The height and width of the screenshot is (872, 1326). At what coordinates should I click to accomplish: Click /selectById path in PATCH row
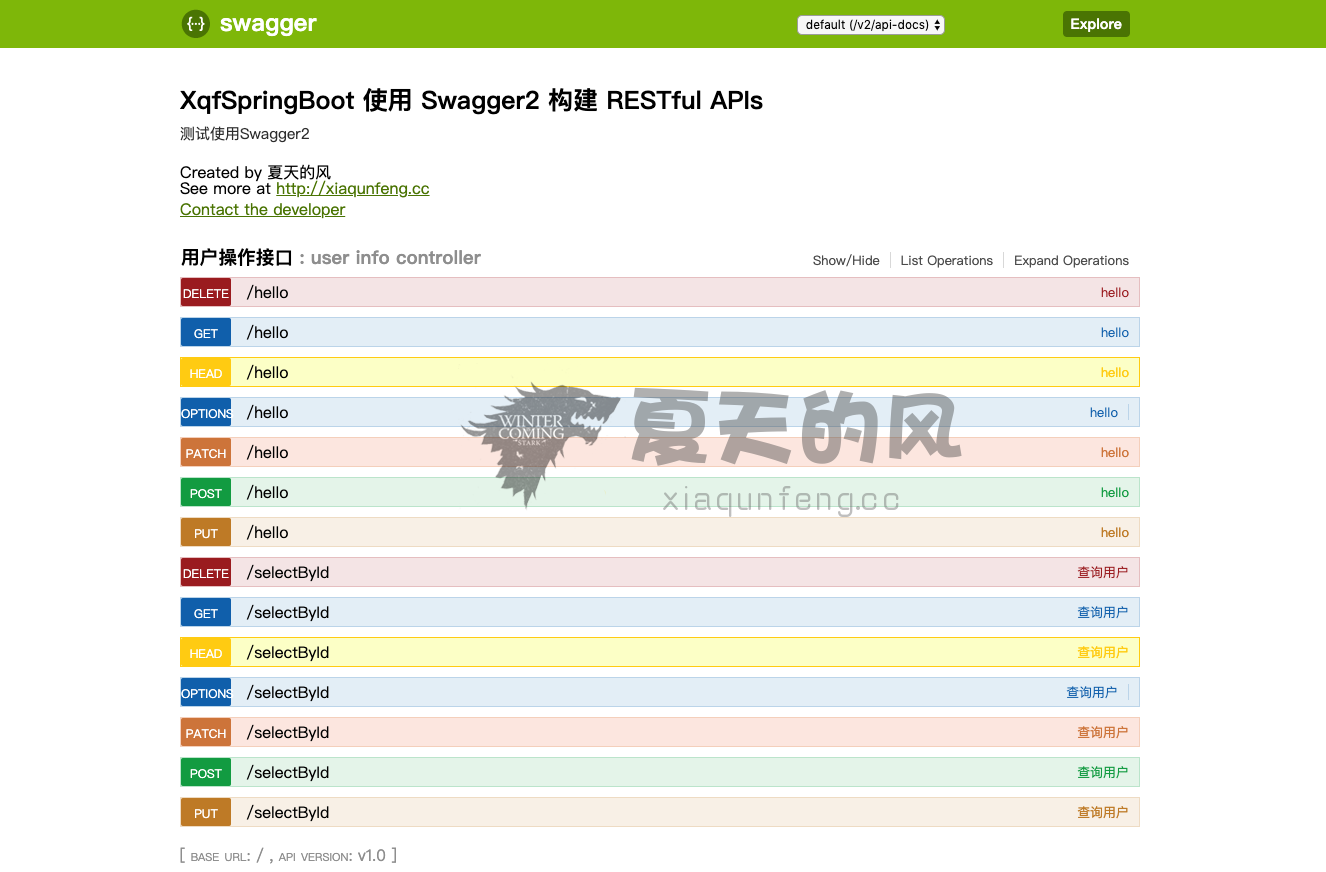(x=288, y=732)
